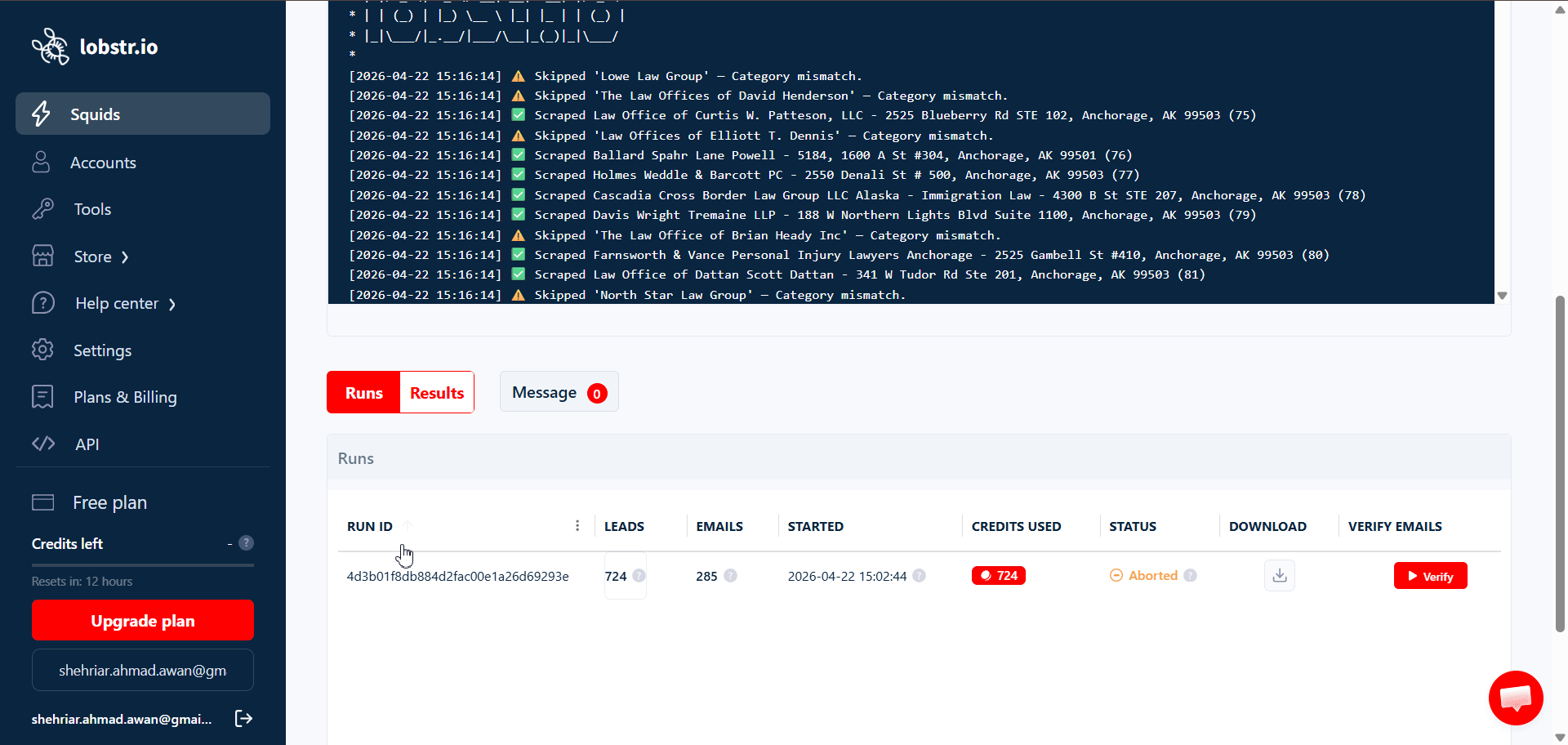The image size is (1568, 745).
Task: Click the Credits left progress bar
Action: [143, 564]
